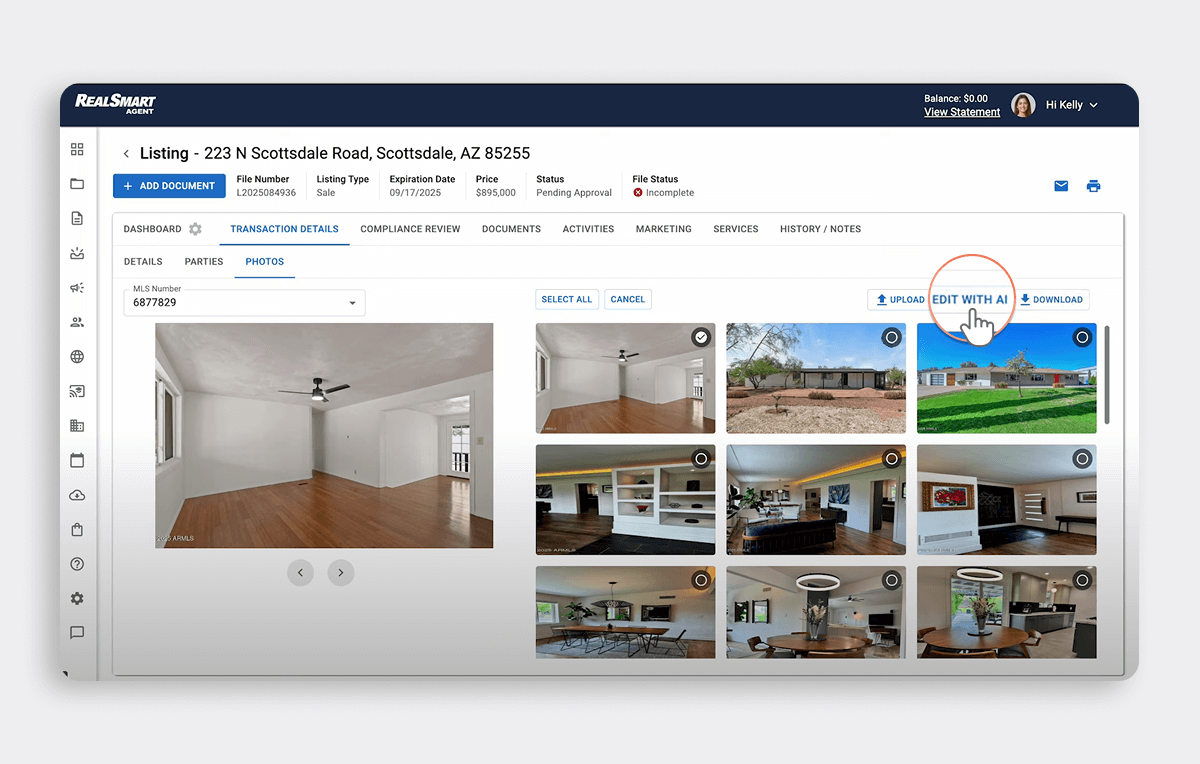
Task: Switch to Details sub-tab
Action: coord(143,262)
